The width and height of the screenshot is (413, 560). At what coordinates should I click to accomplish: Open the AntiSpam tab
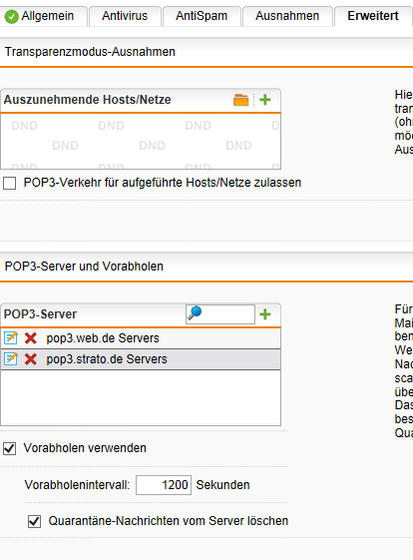201,16
